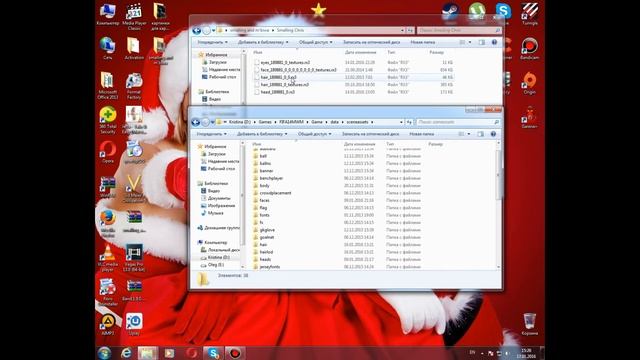Launch Mozilla Firefox from the desktop
The width and height of the screenshot is (640, 360).
tap(108, 224)
